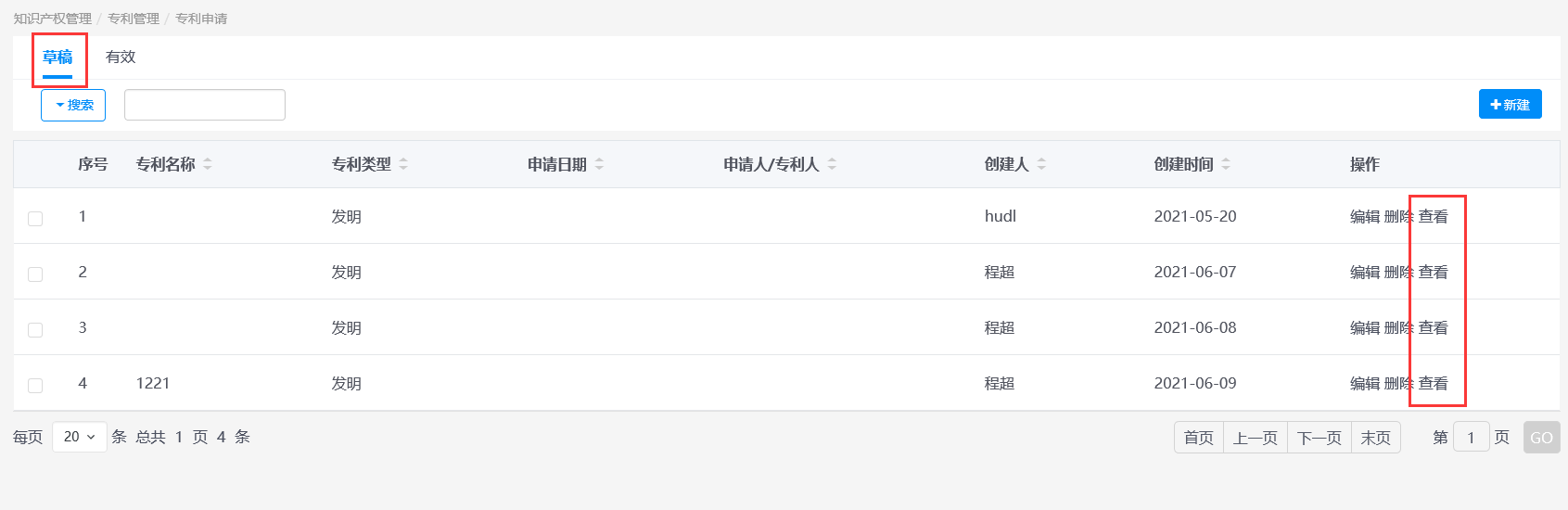Sort by 创建时间 column sort icon
Image resolution: width=1568 pixels, height=510 pixels.
pos(1226,164)
